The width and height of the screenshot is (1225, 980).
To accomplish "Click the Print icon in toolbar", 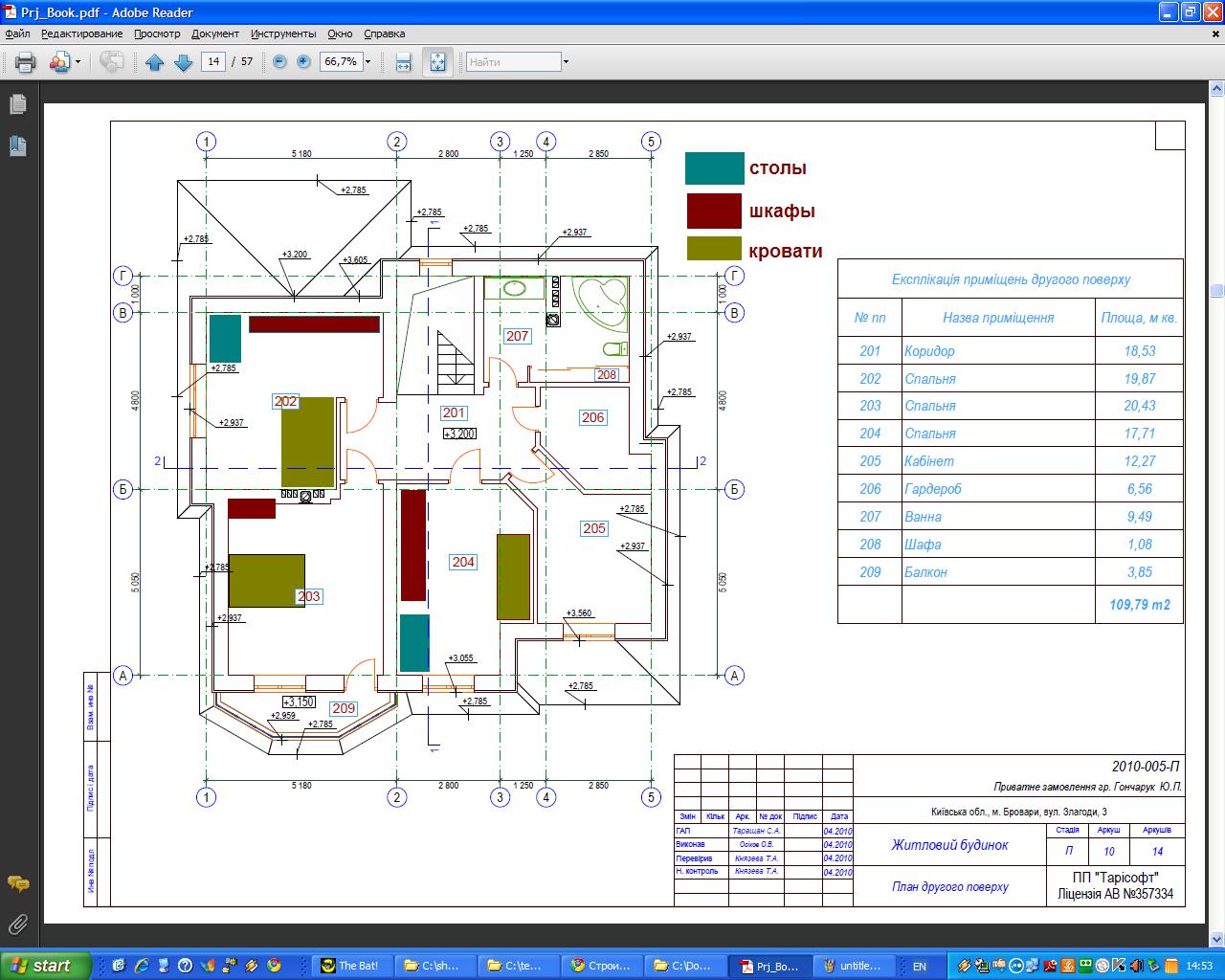I will click(25, 62).
